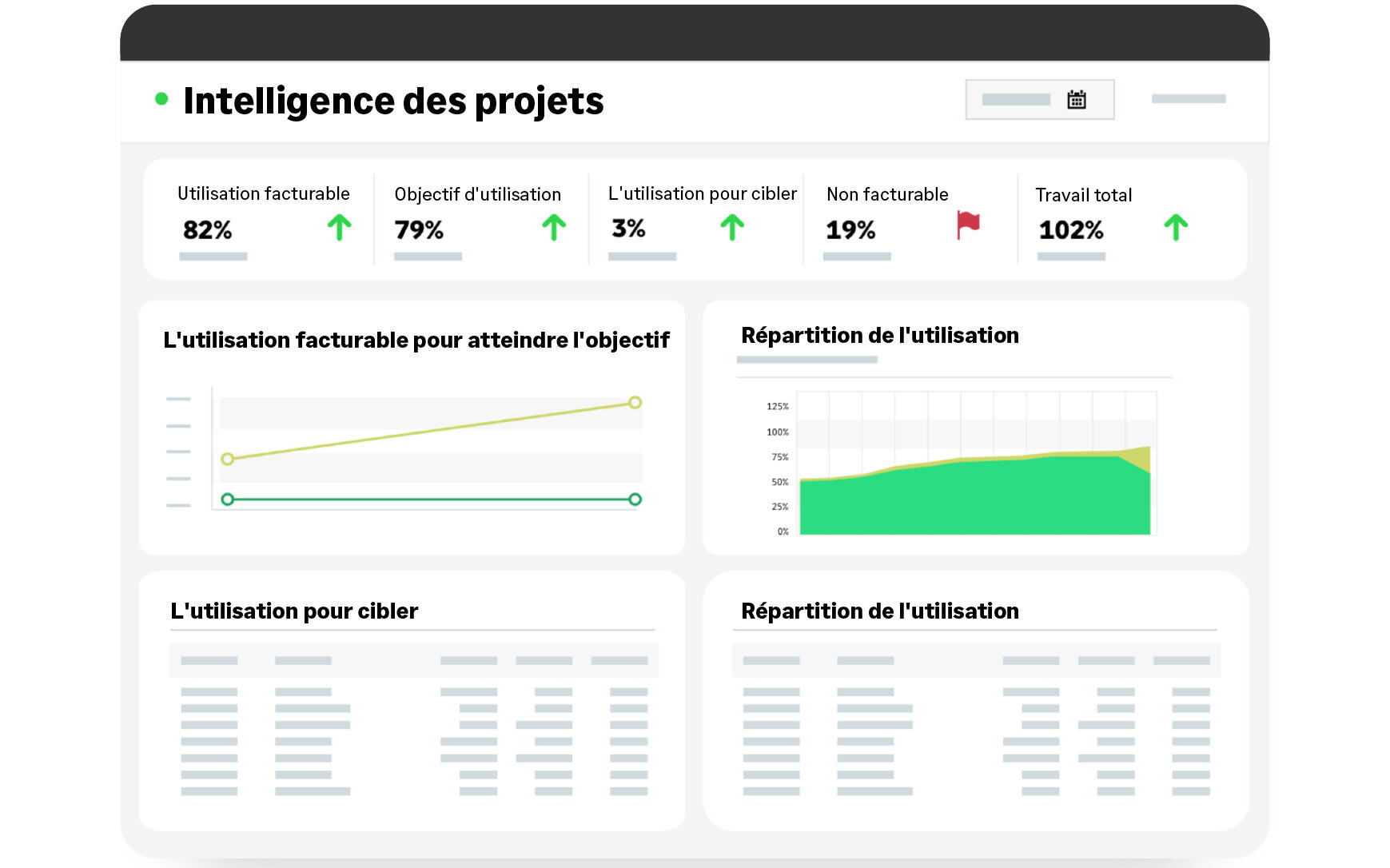1390x868 pixels.
Task: Click the green arrow beside 82%
Action: 340,227
